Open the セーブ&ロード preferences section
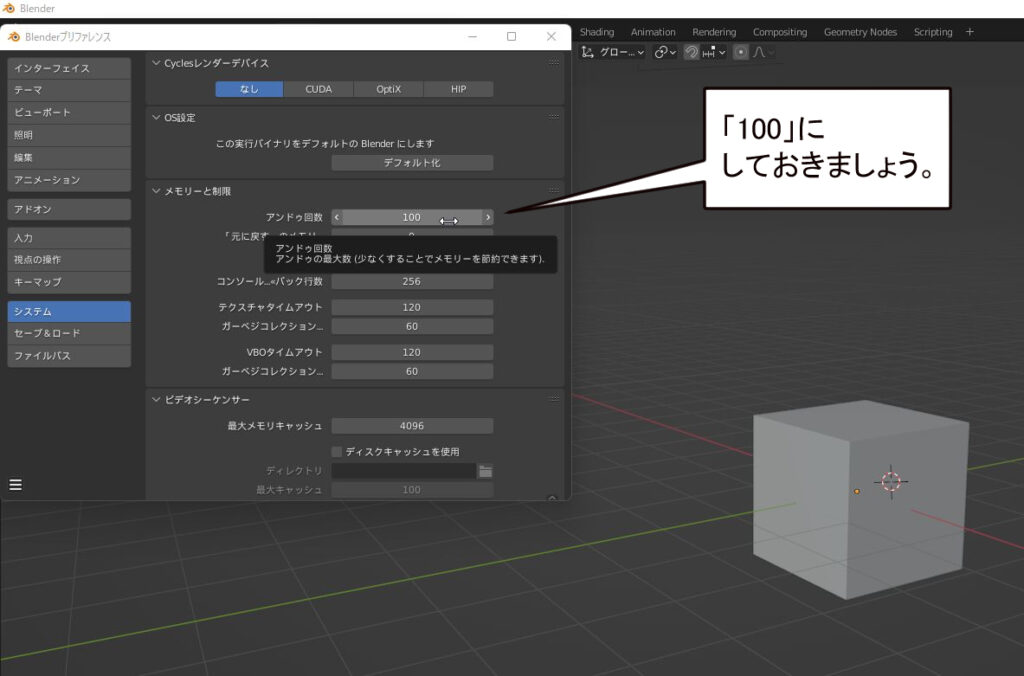1024x676 pixels. (69, 333)
